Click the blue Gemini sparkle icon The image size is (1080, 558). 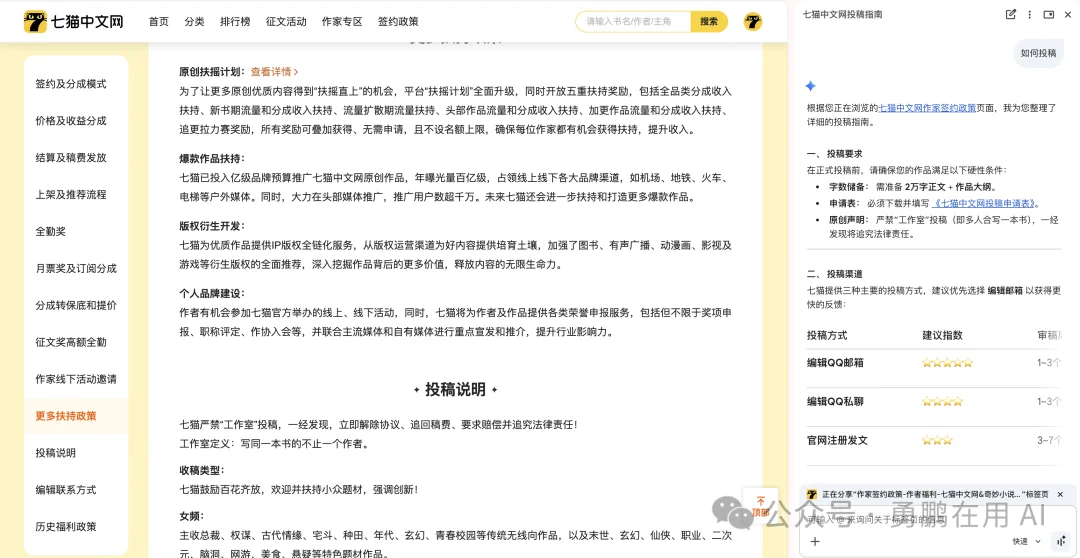click(x=811, y=86)
